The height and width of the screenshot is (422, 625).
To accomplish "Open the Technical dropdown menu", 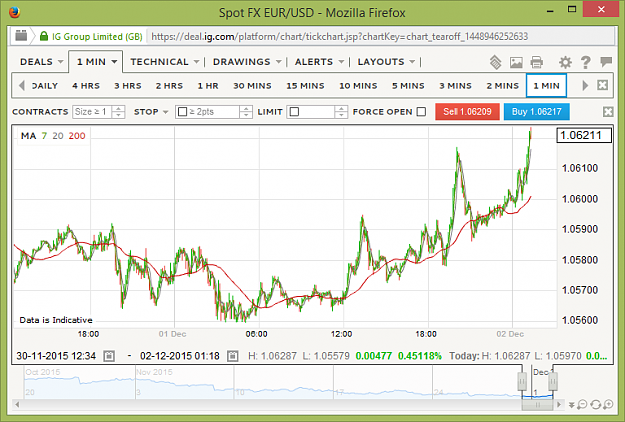I will tap(165, 62).
